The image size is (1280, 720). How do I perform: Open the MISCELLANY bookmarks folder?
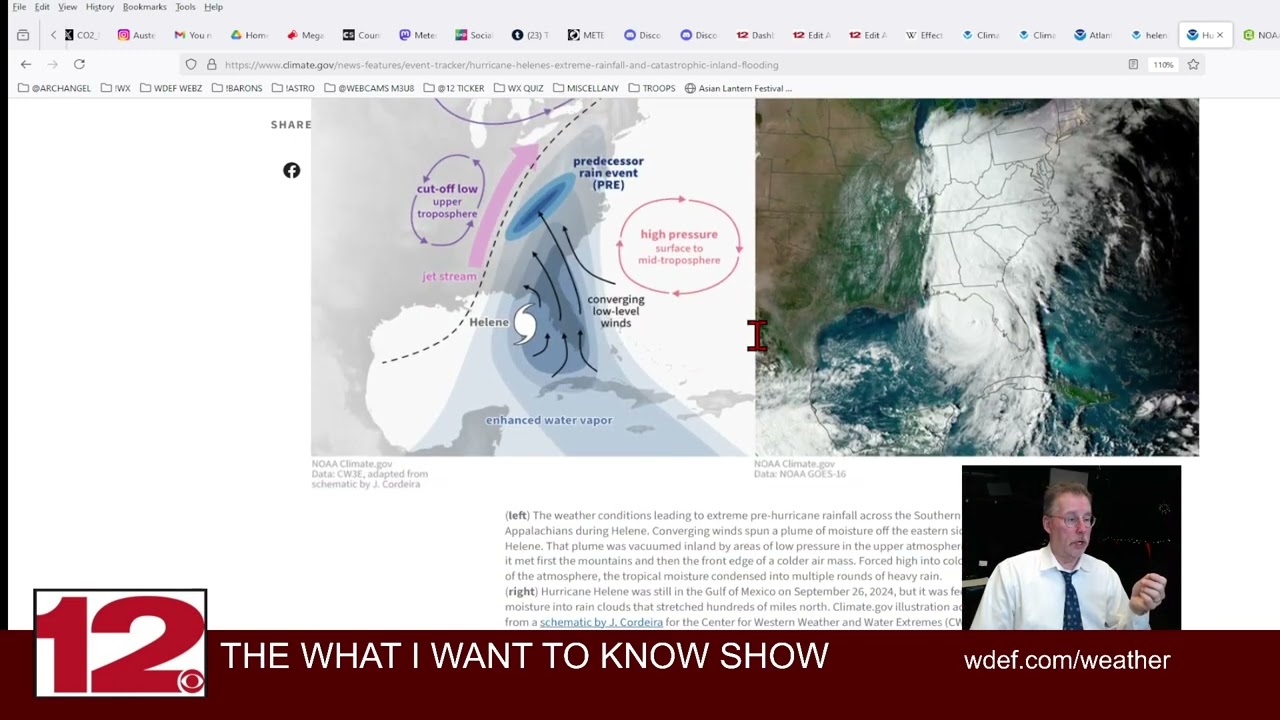coord(586,88)
